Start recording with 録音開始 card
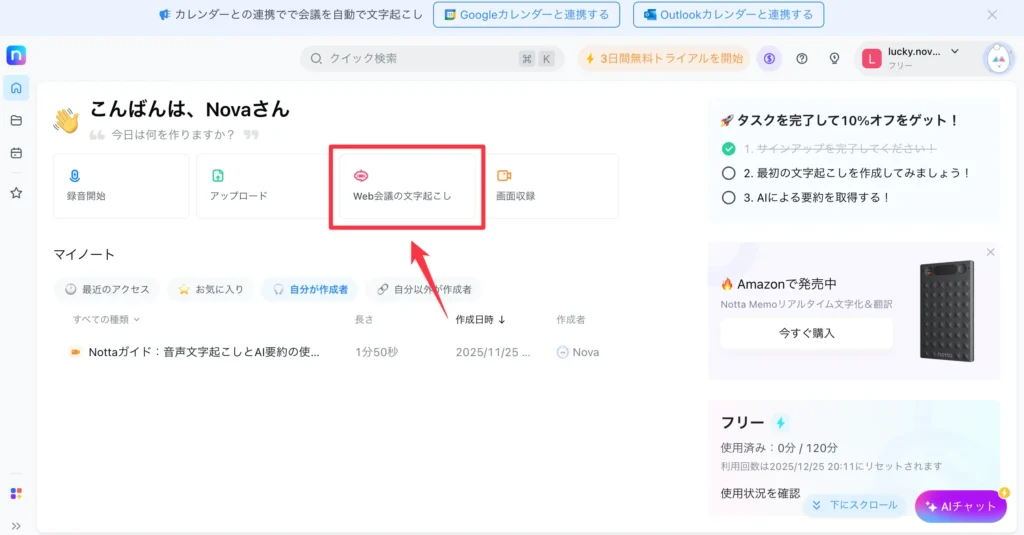1024x535 pixels. [x=121, y=186]
